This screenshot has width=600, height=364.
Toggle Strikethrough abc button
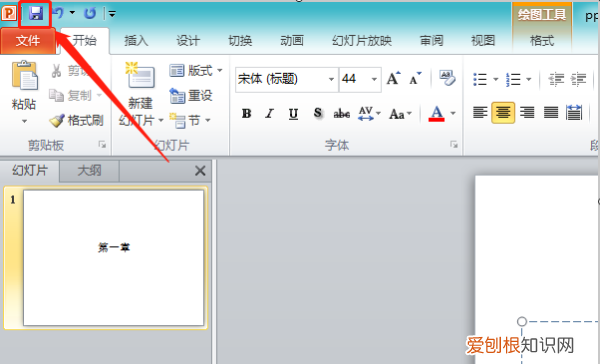point(341,114)
